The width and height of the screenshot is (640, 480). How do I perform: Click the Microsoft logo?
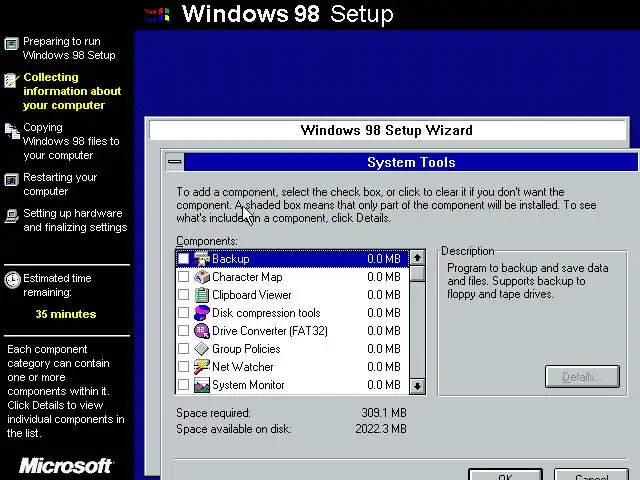coord(66,466)
